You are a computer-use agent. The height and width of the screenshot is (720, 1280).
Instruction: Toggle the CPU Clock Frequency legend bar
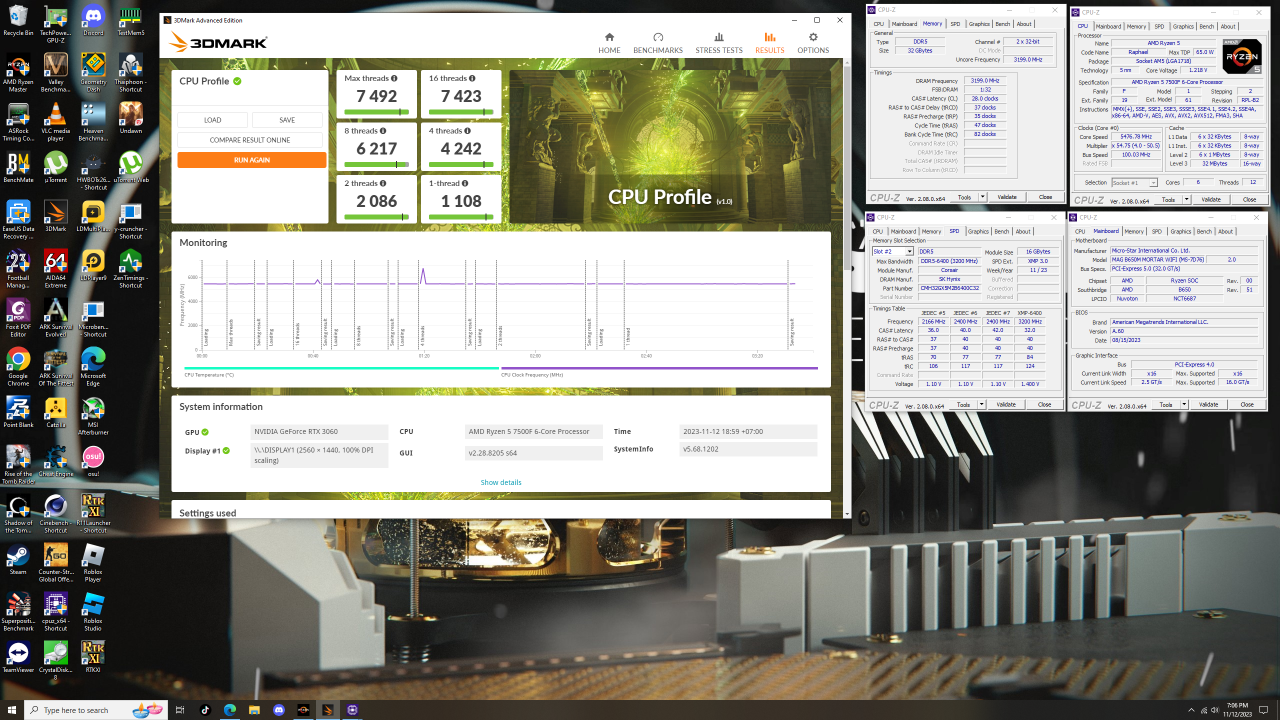point(659,368)
